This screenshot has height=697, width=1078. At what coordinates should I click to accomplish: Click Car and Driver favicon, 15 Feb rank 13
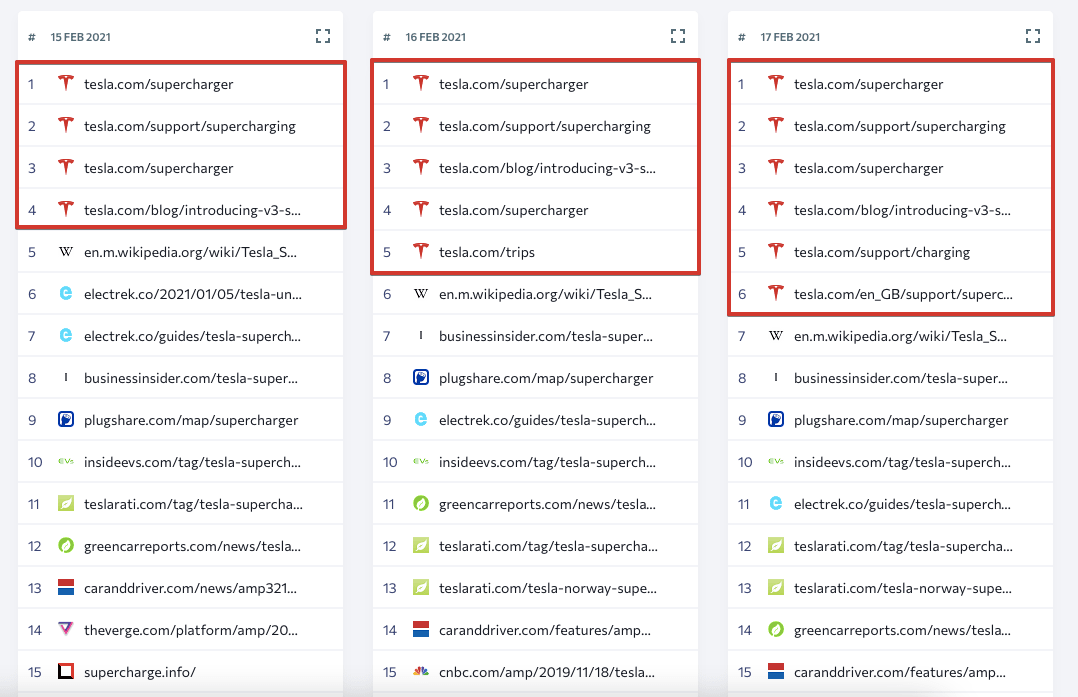pos(66,587)
